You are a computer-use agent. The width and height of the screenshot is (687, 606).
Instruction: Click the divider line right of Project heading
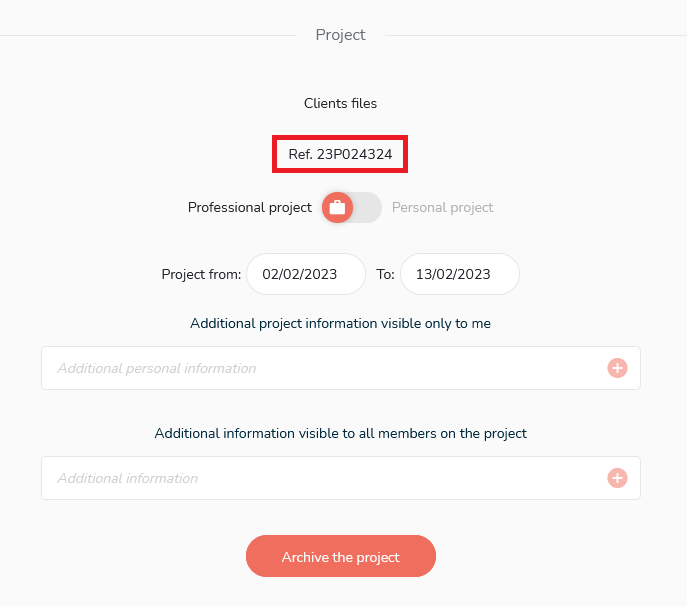pyautogui.click(x=536, y=35)
